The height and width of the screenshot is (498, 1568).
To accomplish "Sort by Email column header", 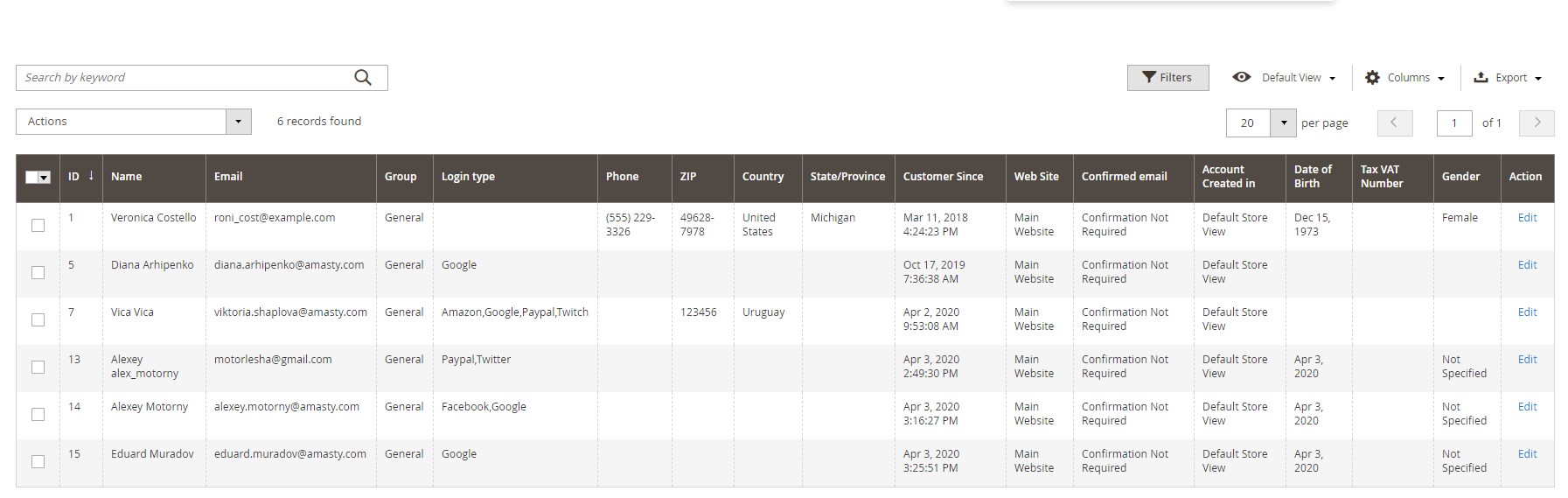I will [227, 176].
